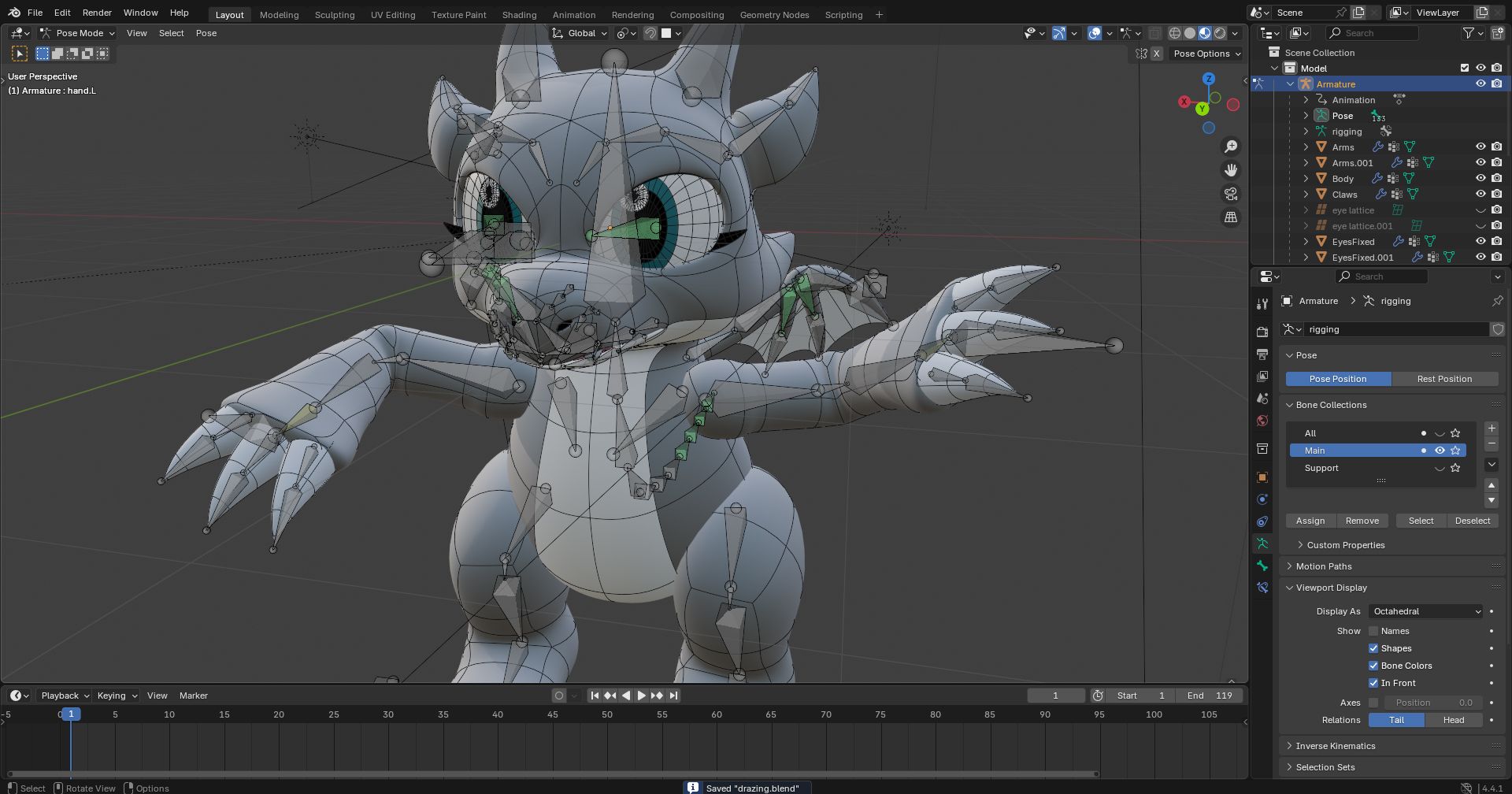Enable Names checkbox in Viewport Display

[x=1373, y=631]
